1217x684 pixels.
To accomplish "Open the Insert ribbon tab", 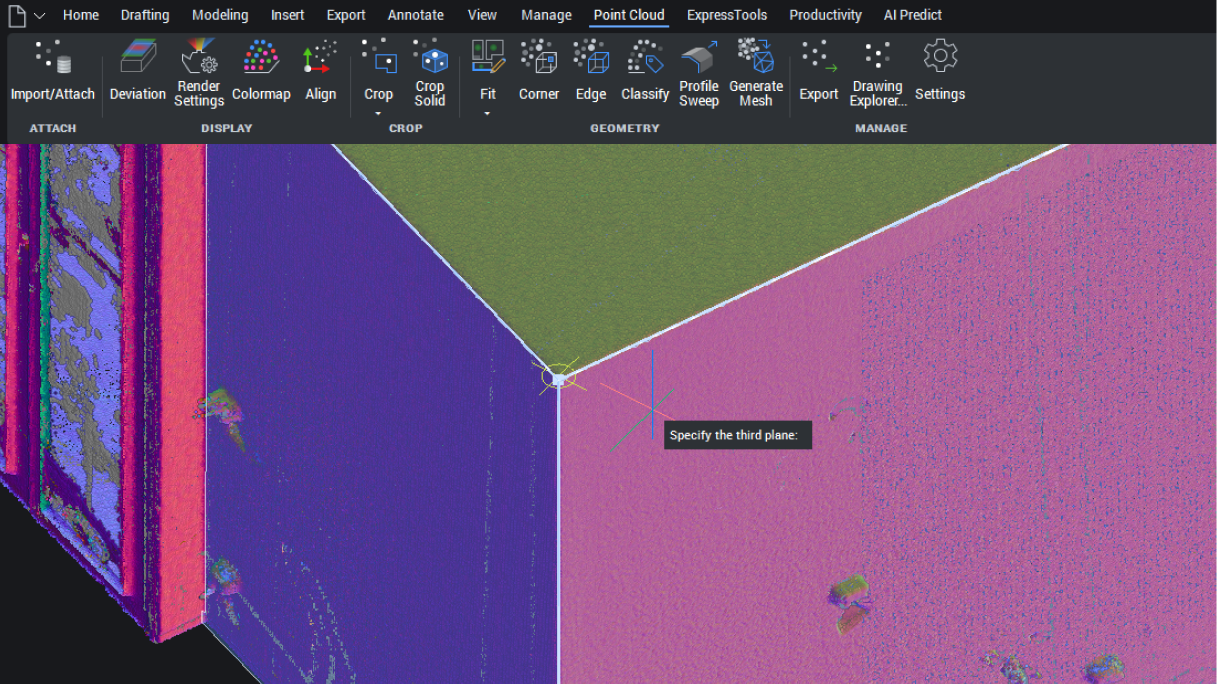I will (288, 15).
